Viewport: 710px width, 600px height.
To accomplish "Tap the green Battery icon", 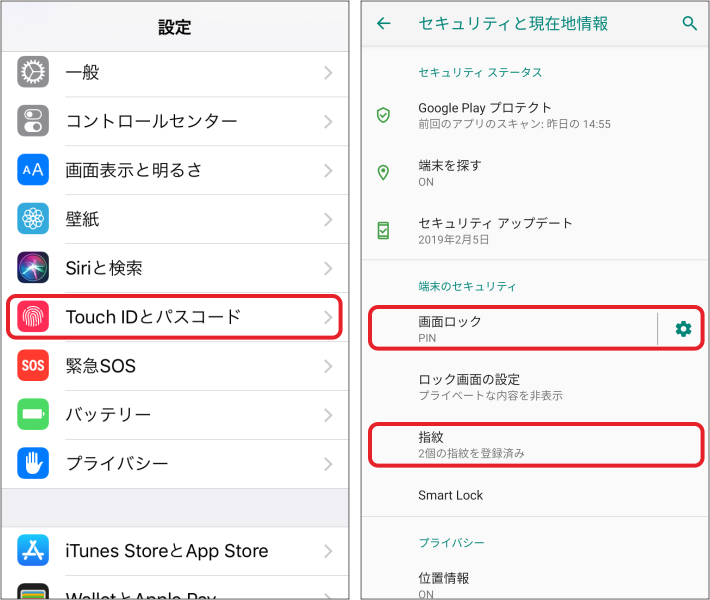I will click(33, 414).
